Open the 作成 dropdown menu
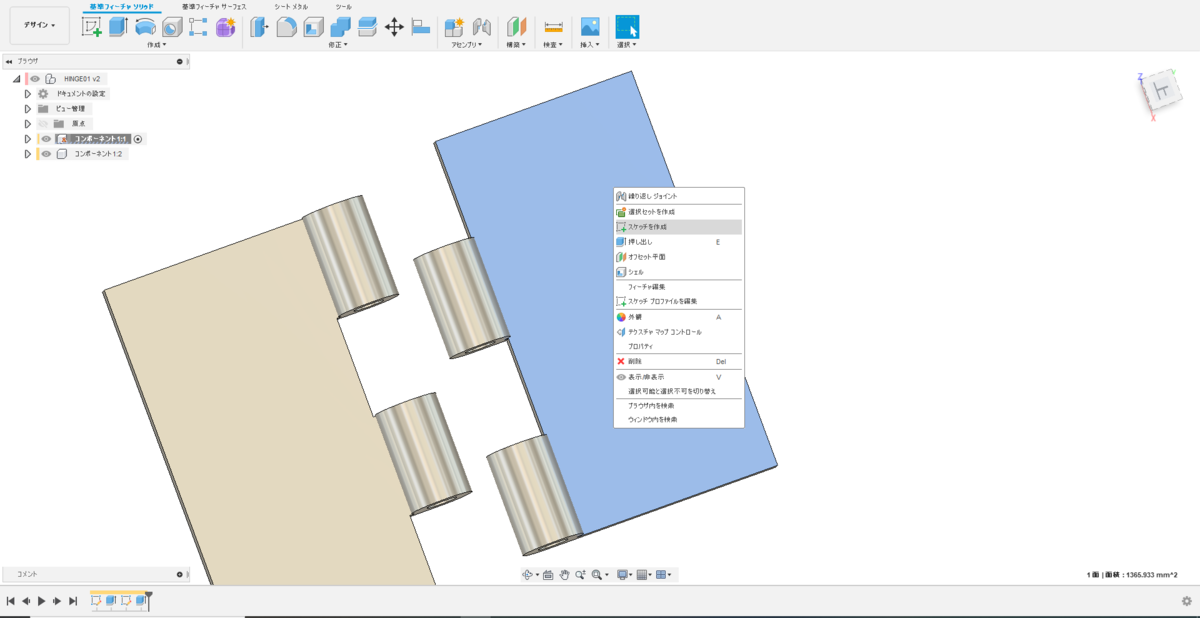This screenshot has width=1200, height=618. click(156, 45)
